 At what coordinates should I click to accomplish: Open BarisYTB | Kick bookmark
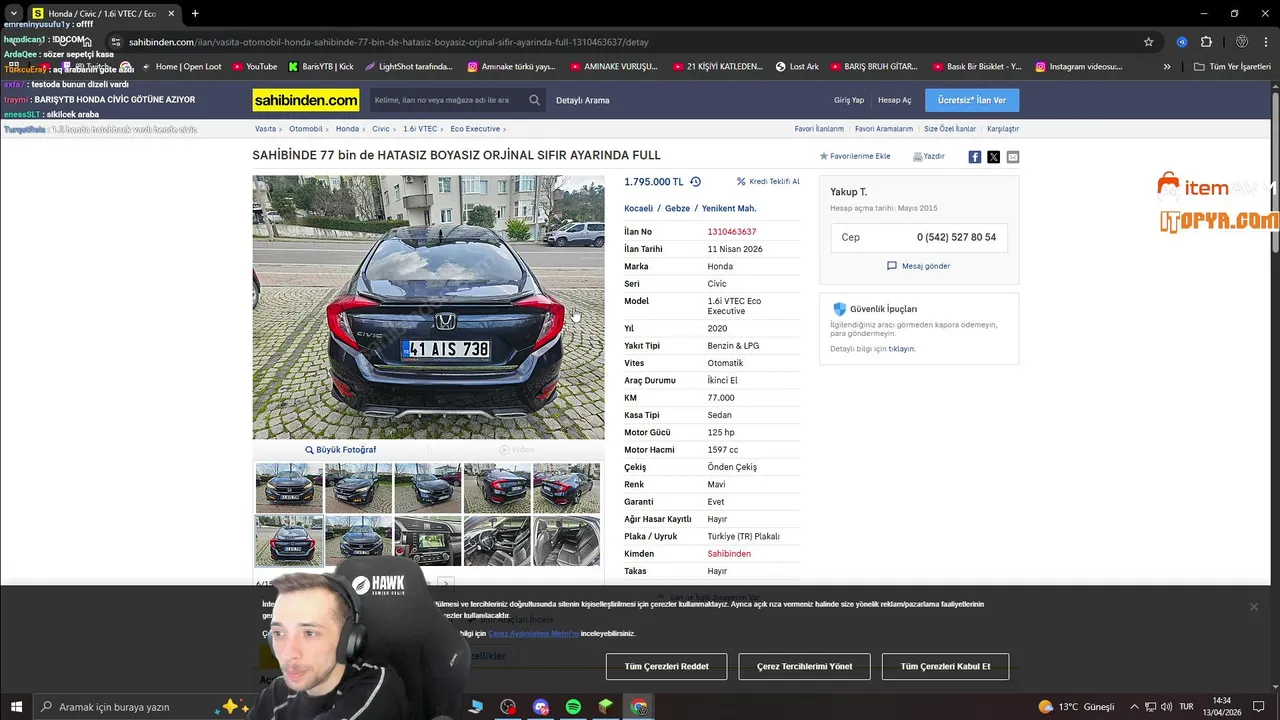tap(321, 67)
